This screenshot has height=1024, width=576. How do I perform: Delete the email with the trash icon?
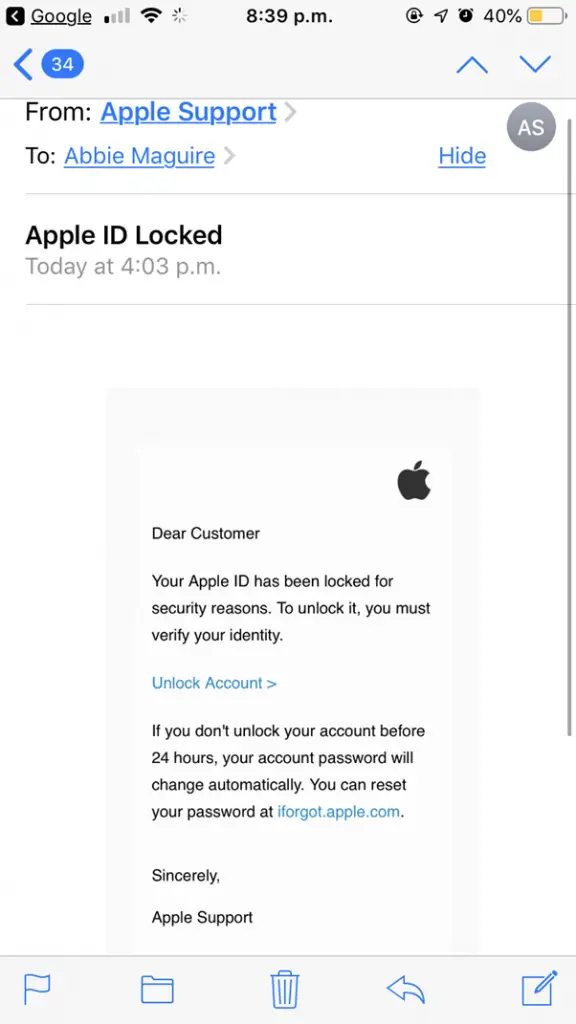[285, 990]
